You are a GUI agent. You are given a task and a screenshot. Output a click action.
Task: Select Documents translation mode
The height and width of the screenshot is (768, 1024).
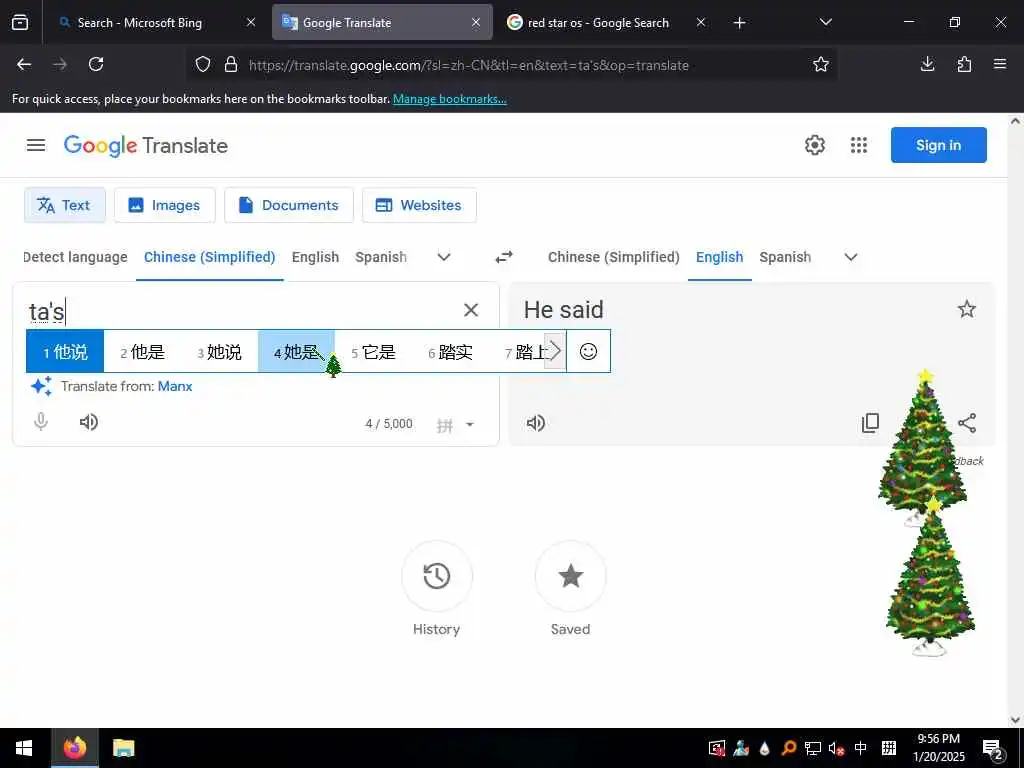pos(289,205)
